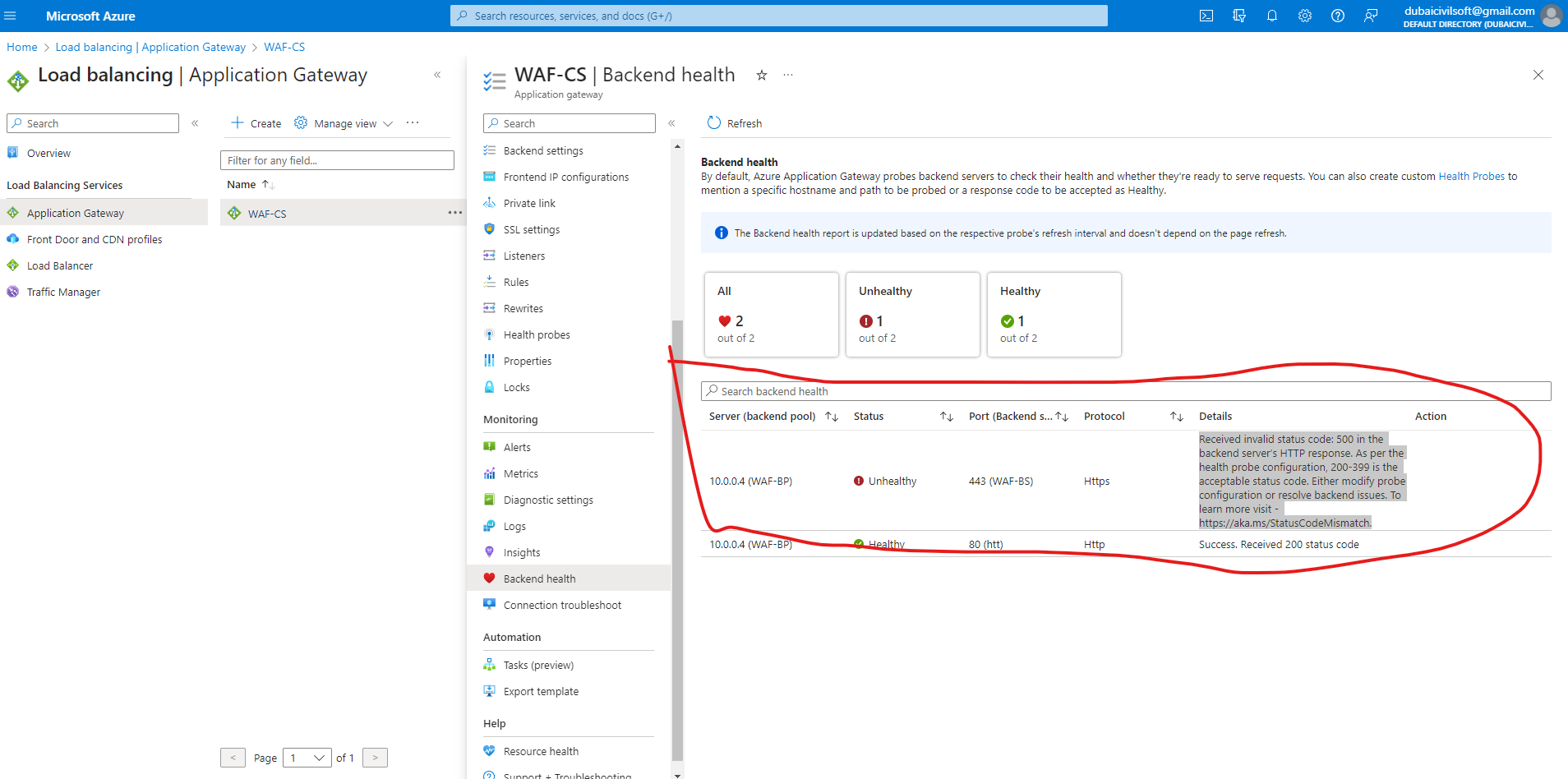Filter by the Healthy card
This screenshot has width=1568, height=779.
click(1054, 315)
